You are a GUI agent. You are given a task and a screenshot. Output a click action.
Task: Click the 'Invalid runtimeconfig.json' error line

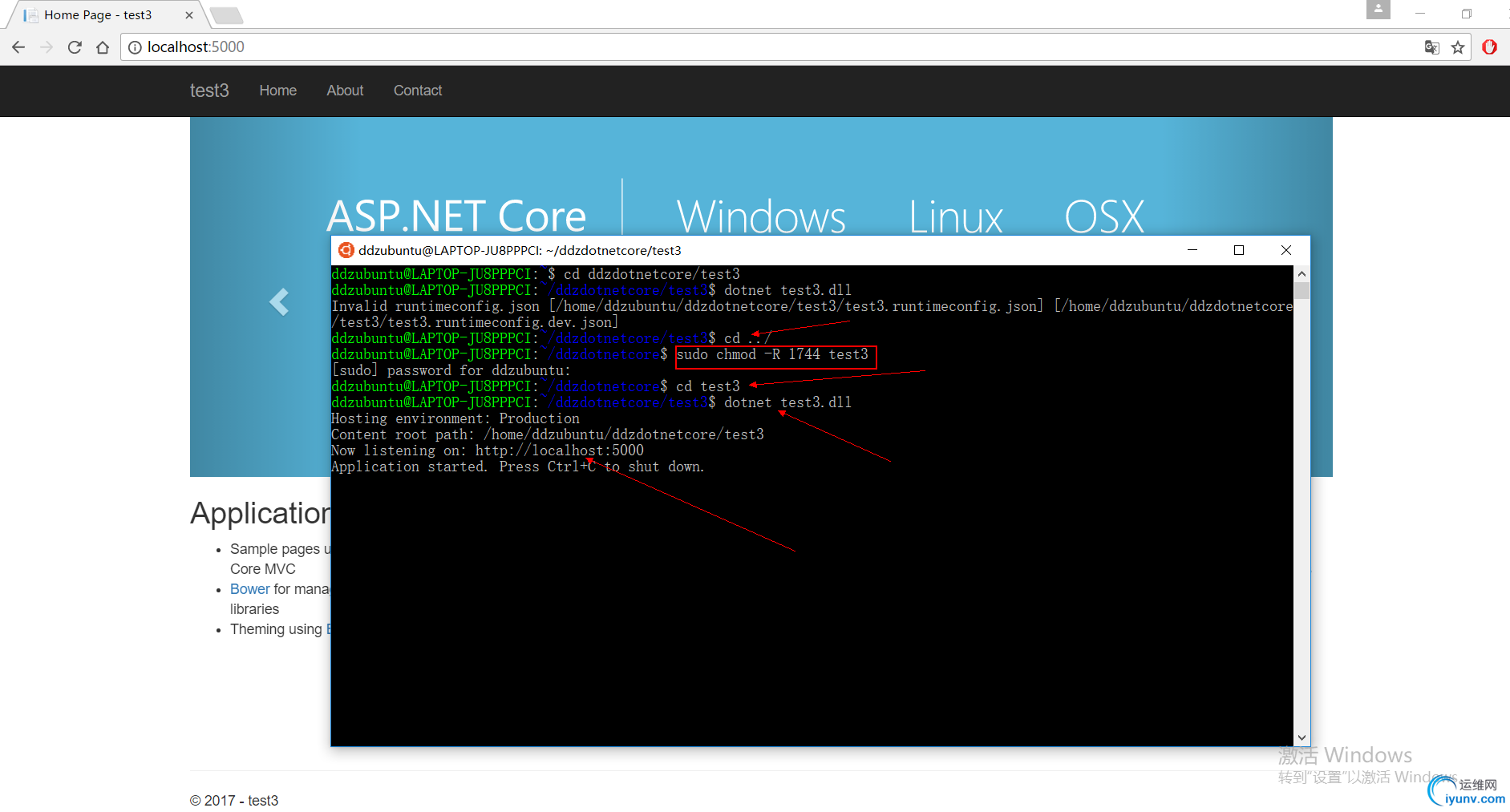pyautogui.click(x=812, y=314)
